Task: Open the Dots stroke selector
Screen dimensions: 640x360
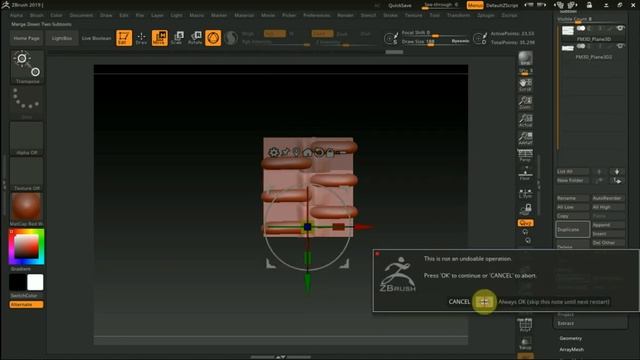Action: click(x=27, y=102)
